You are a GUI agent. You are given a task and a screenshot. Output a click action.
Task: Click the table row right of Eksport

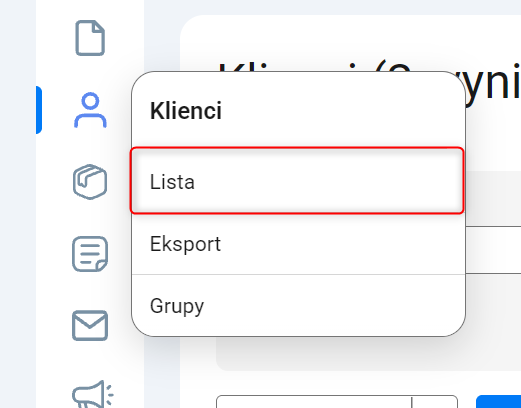click(x=493, y=250)
